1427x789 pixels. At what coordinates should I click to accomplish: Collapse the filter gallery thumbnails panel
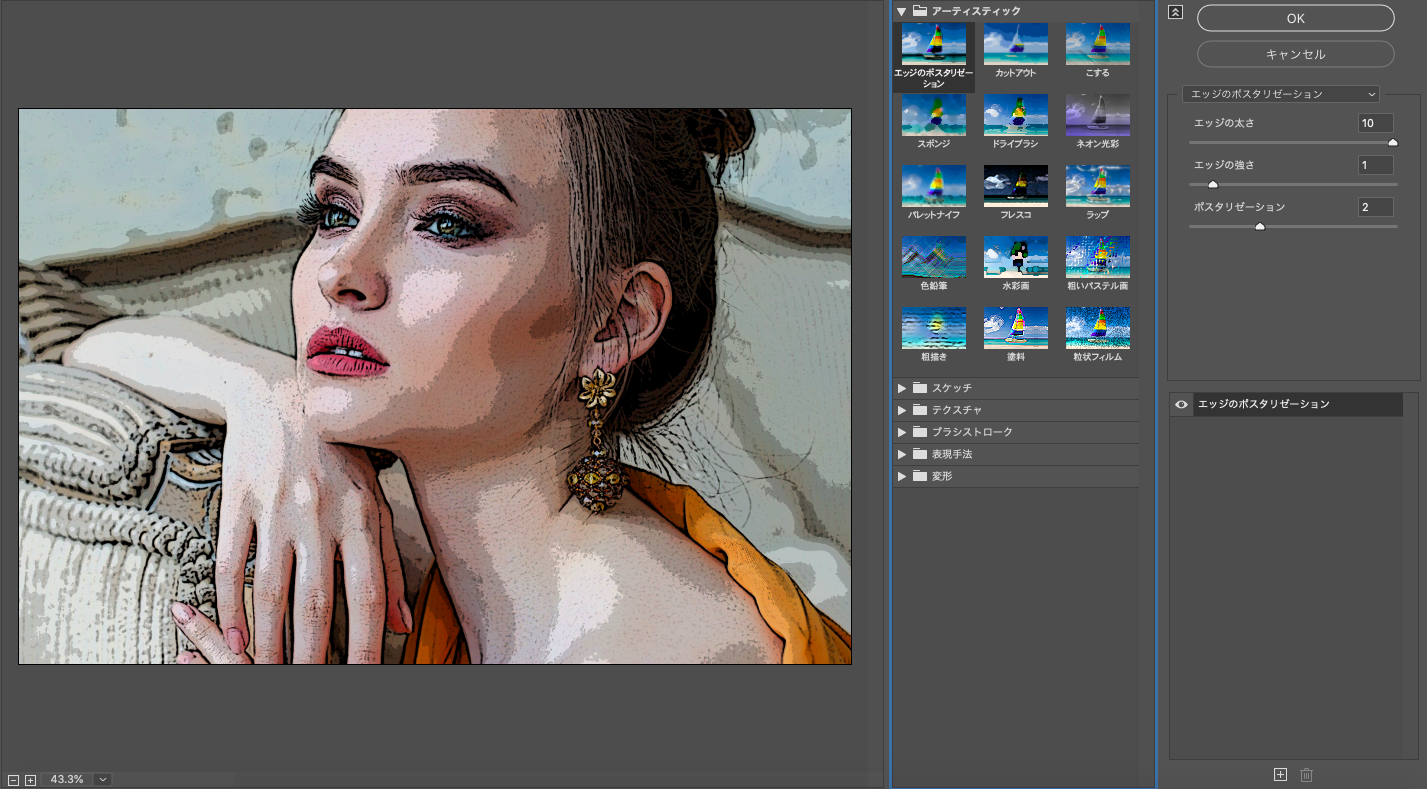tap(1175, 13)
